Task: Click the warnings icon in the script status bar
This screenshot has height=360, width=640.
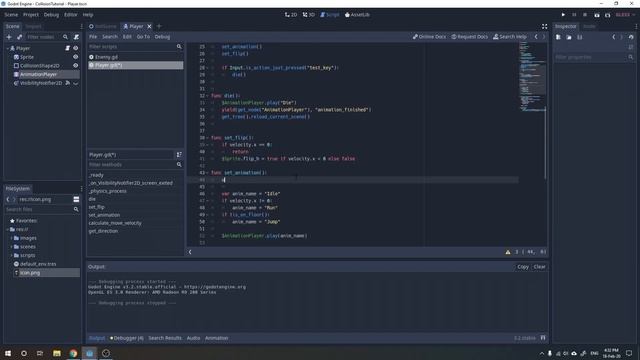Action: [508, 252]
